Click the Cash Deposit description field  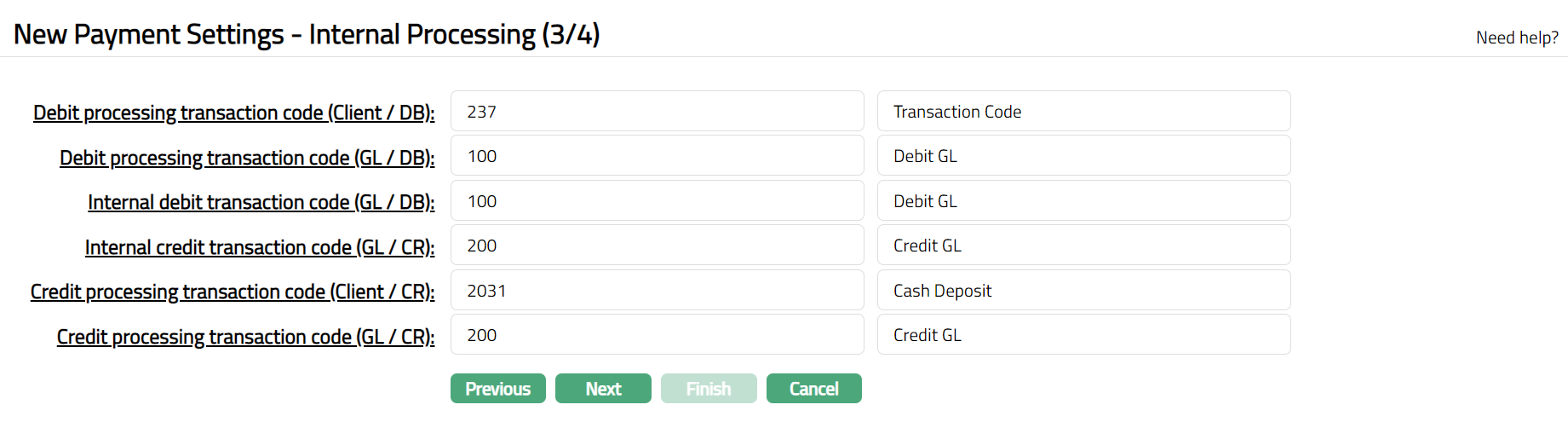[x=1083, y=291]
